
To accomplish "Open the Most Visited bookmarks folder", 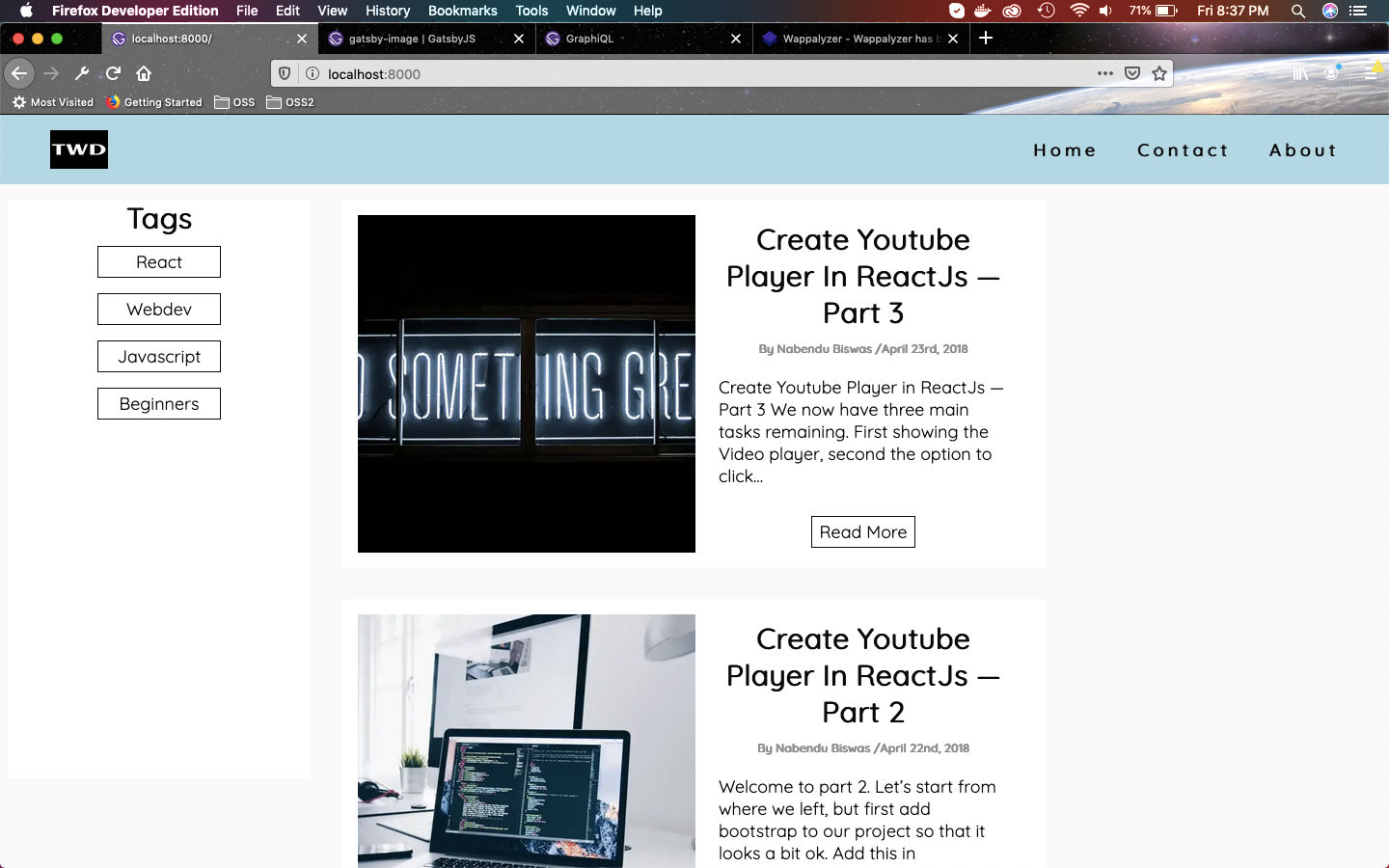I will click(53, 102).
